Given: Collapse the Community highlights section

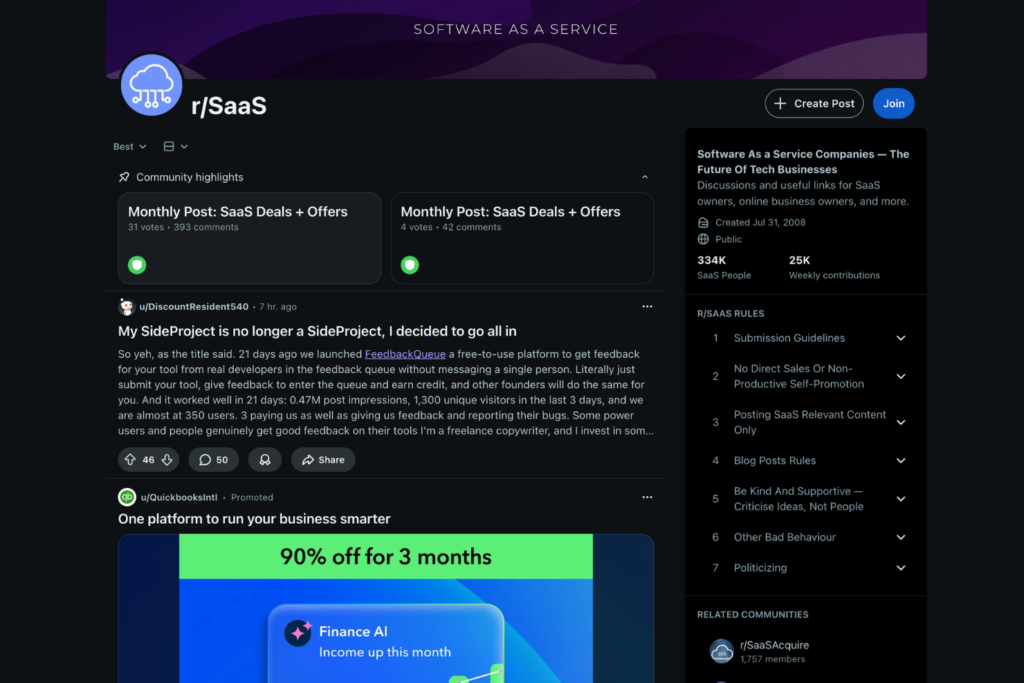Looking at the screenshot, I should click(x=645, y=176).
